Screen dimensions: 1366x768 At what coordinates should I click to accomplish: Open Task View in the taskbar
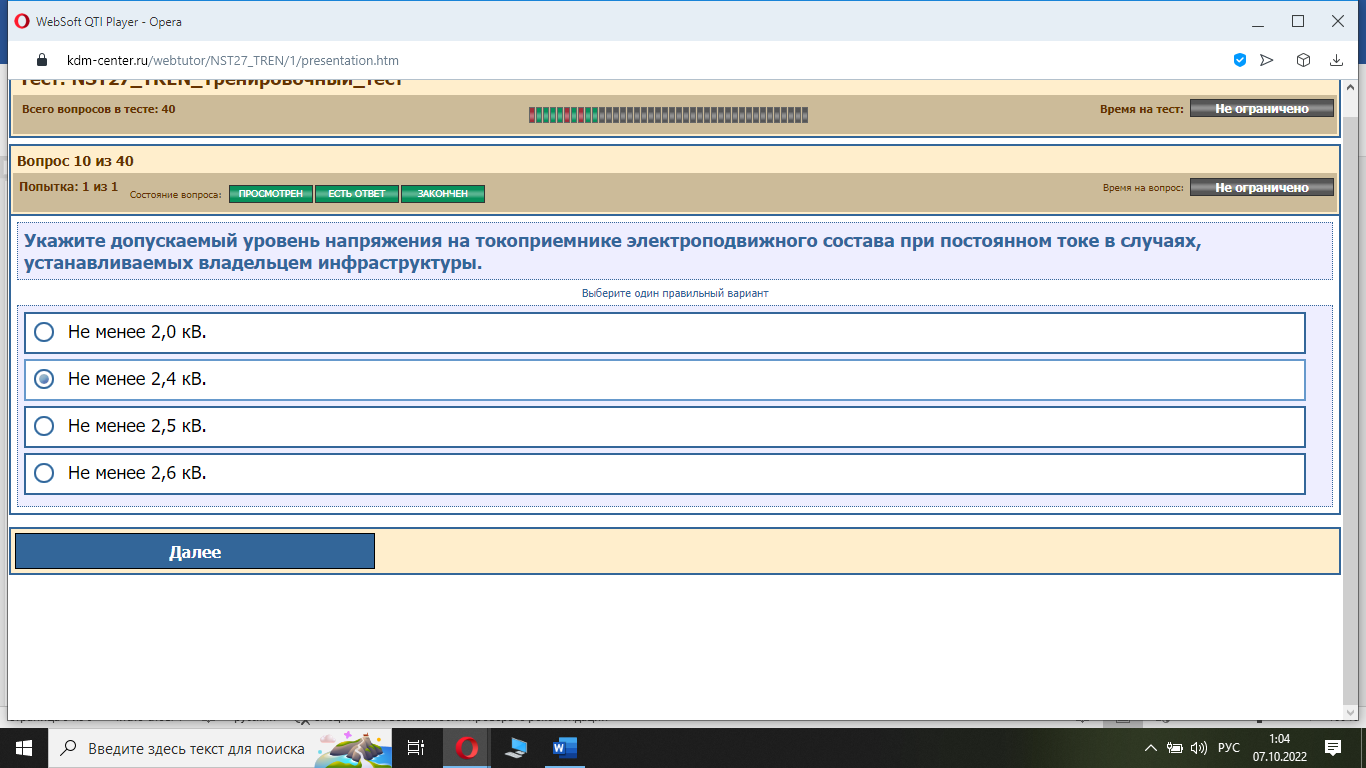[x=417, y=748]
